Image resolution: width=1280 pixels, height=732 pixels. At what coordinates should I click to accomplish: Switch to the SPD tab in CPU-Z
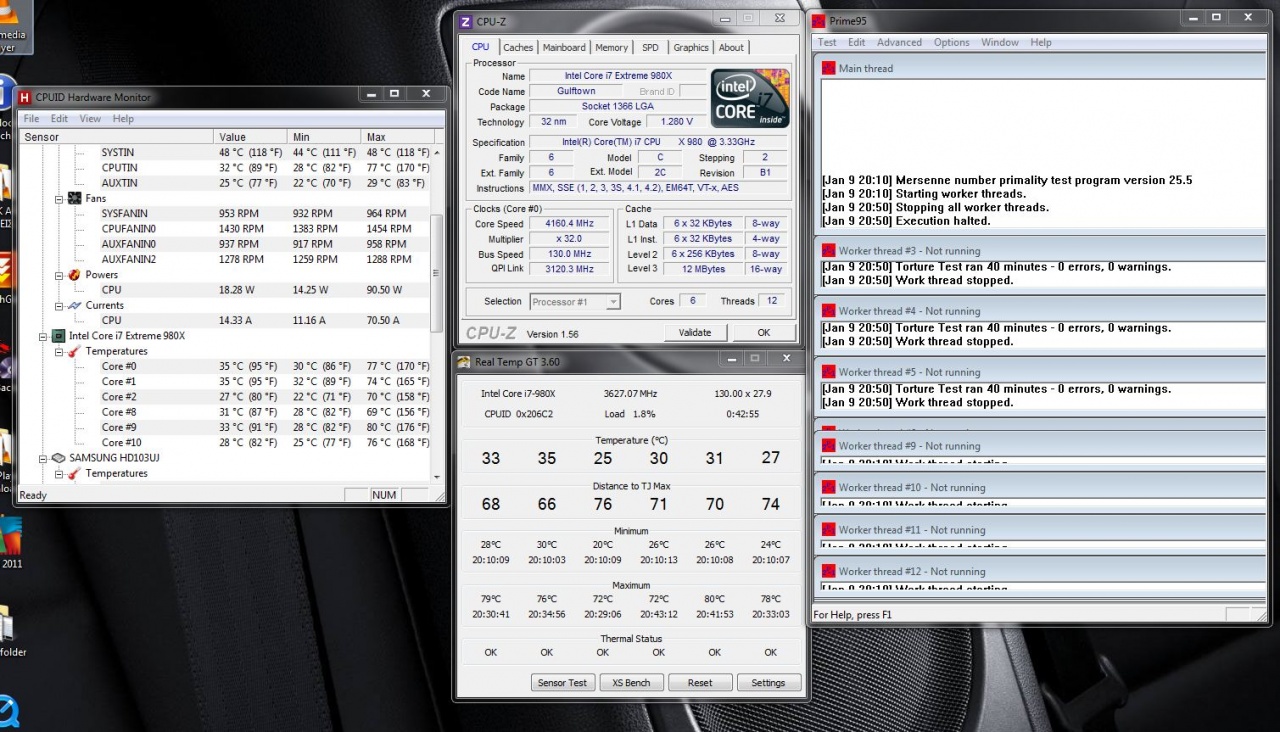(650, 47)
